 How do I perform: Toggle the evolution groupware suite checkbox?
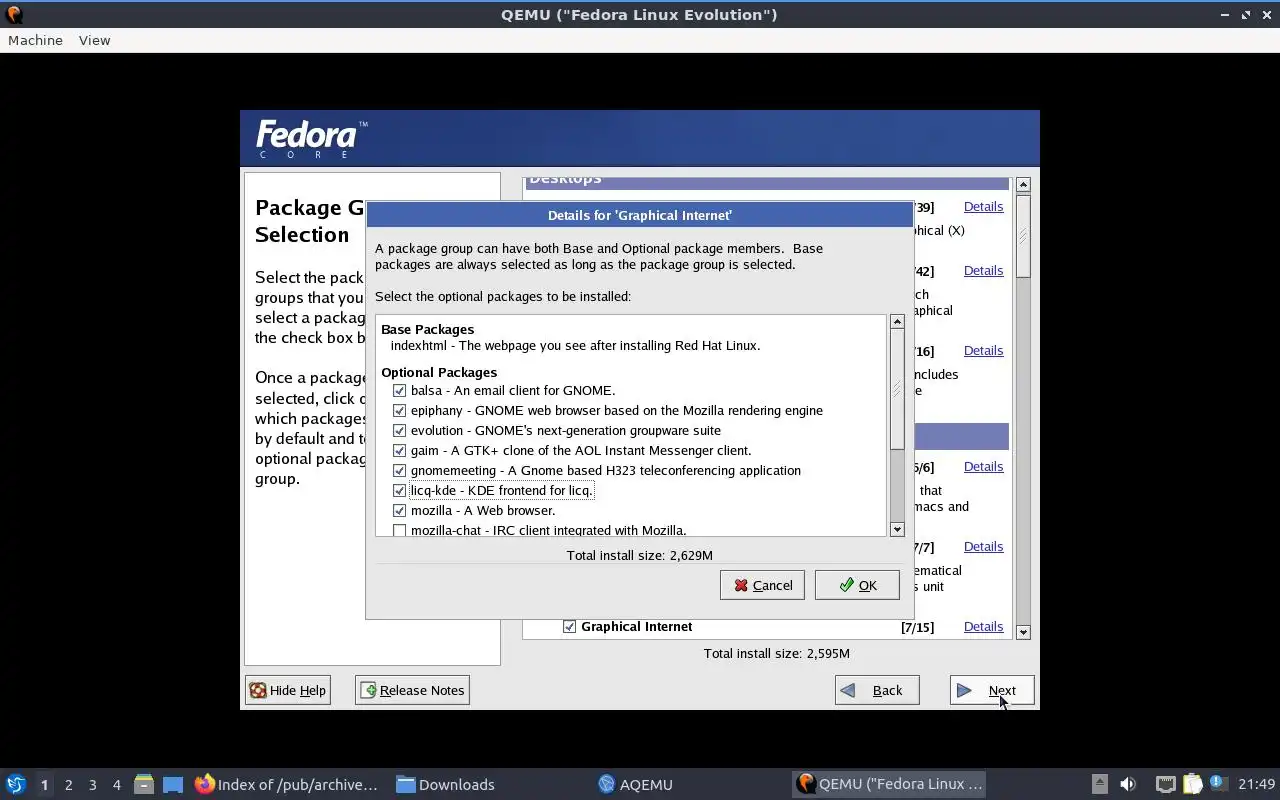pyautogui.click(x=400, y=430)
